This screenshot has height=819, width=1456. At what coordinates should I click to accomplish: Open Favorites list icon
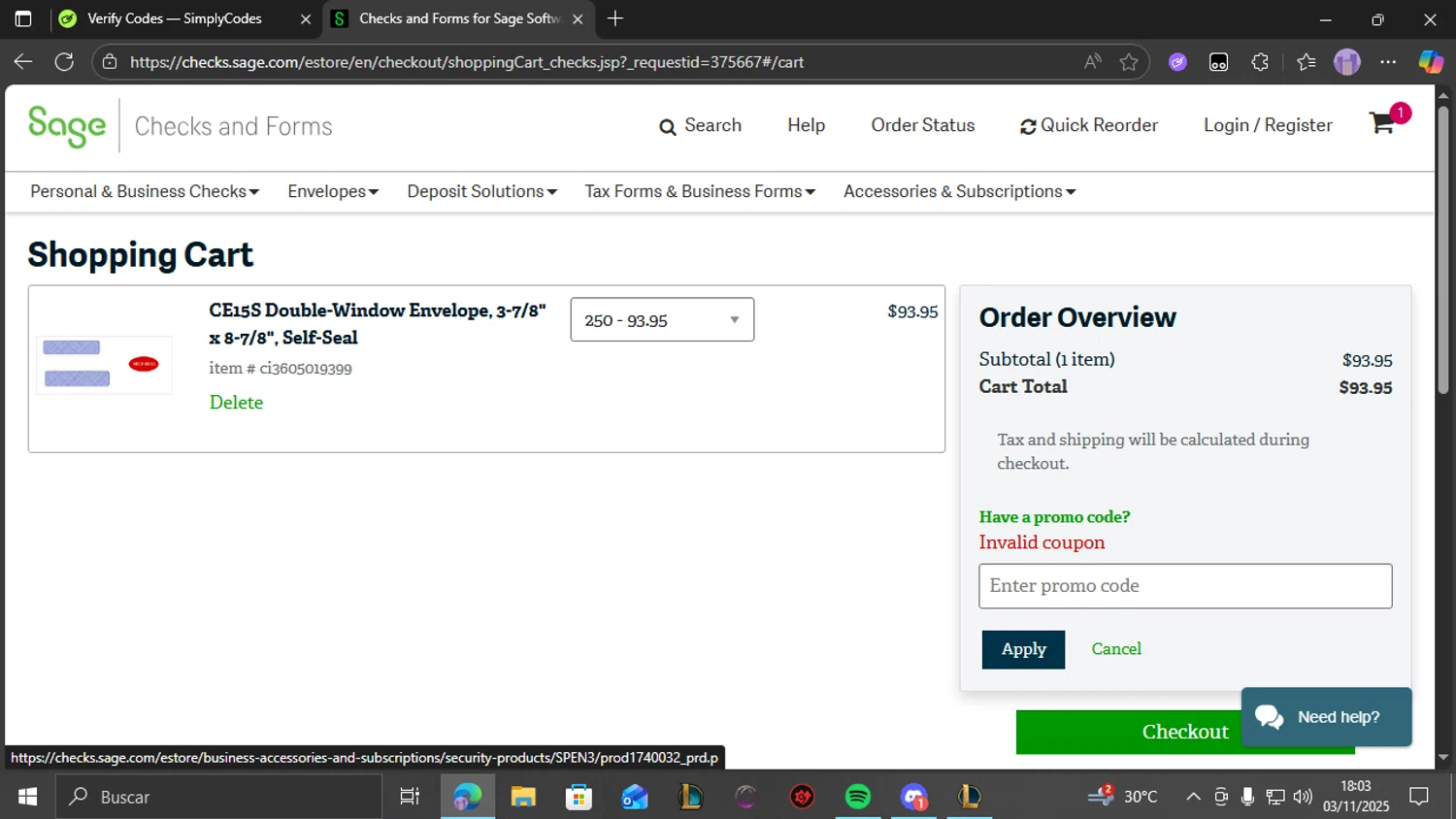click(x=1306, y=62)
